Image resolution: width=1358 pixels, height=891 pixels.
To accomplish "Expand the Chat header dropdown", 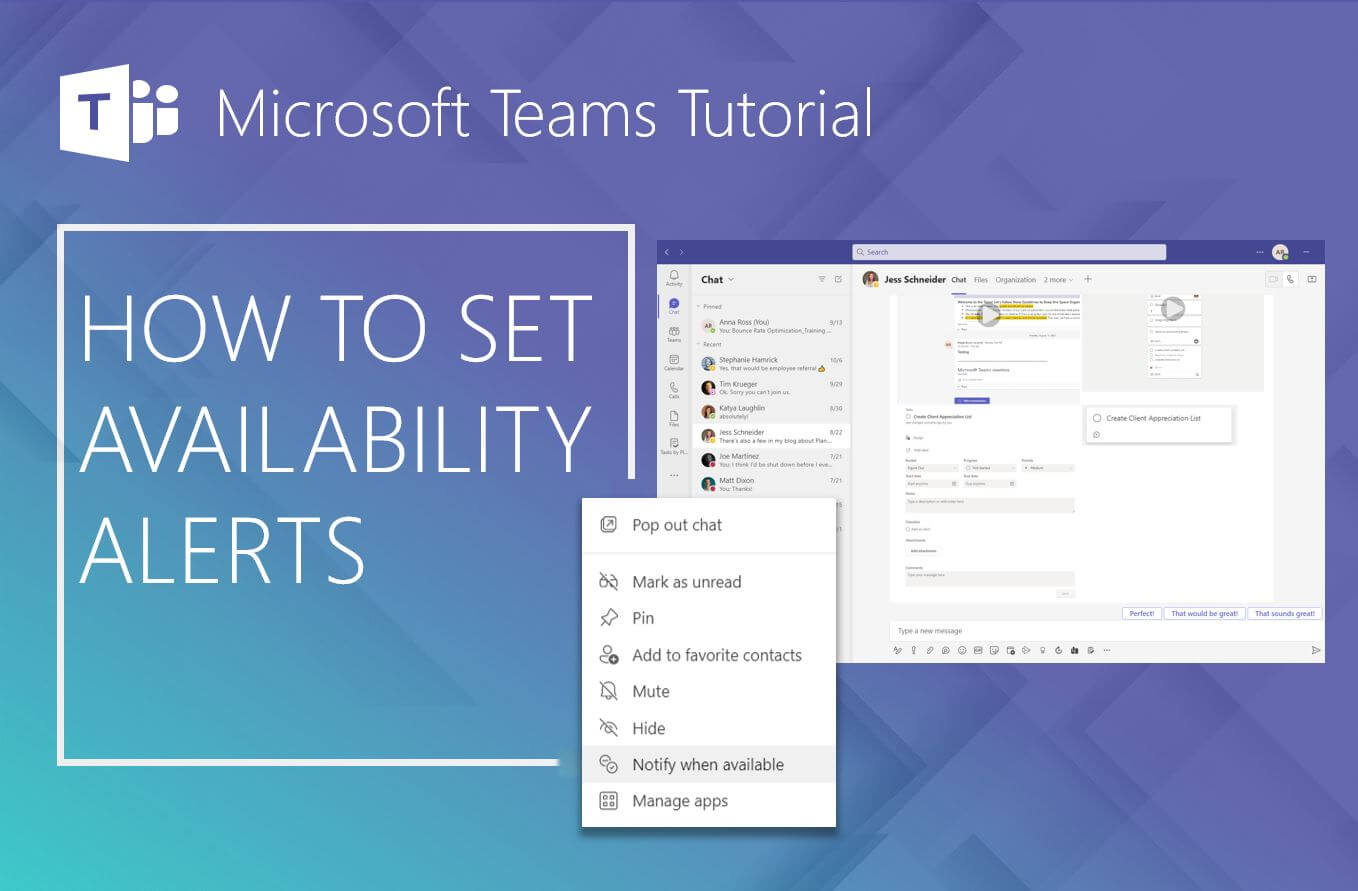I will [730, 280].
